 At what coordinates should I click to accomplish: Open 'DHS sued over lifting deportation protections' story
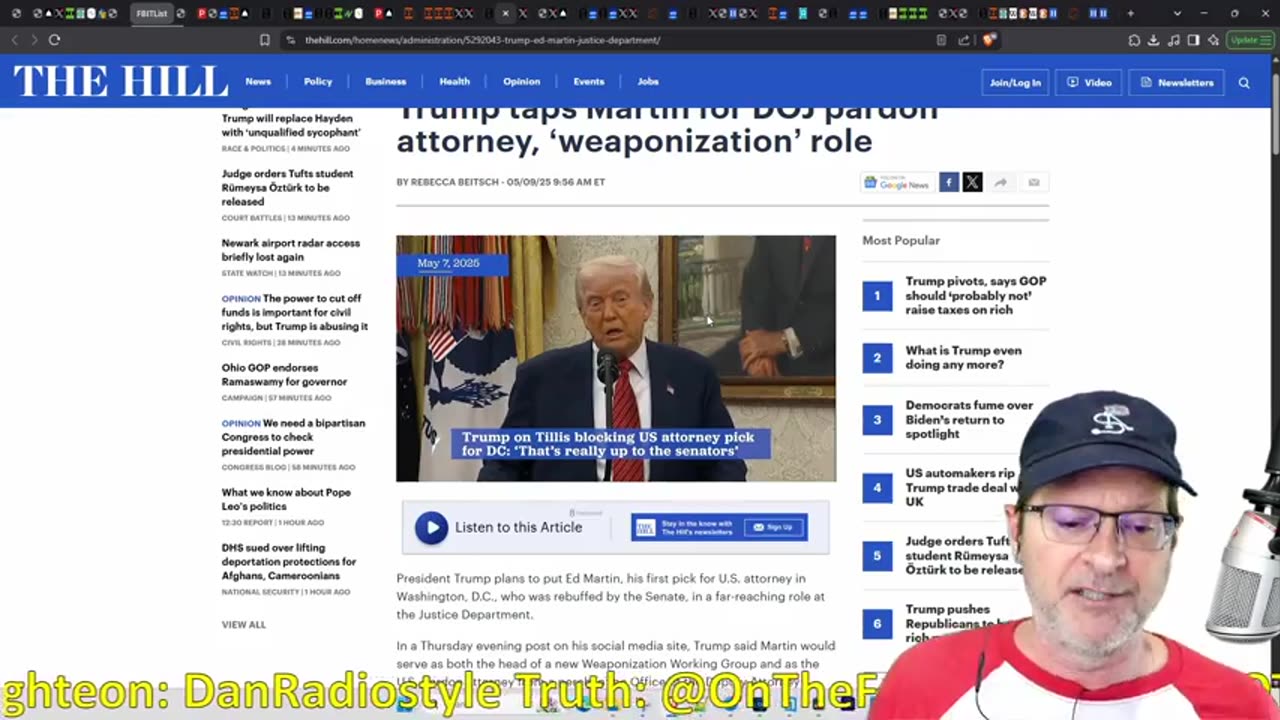click(x=289, y=562)
